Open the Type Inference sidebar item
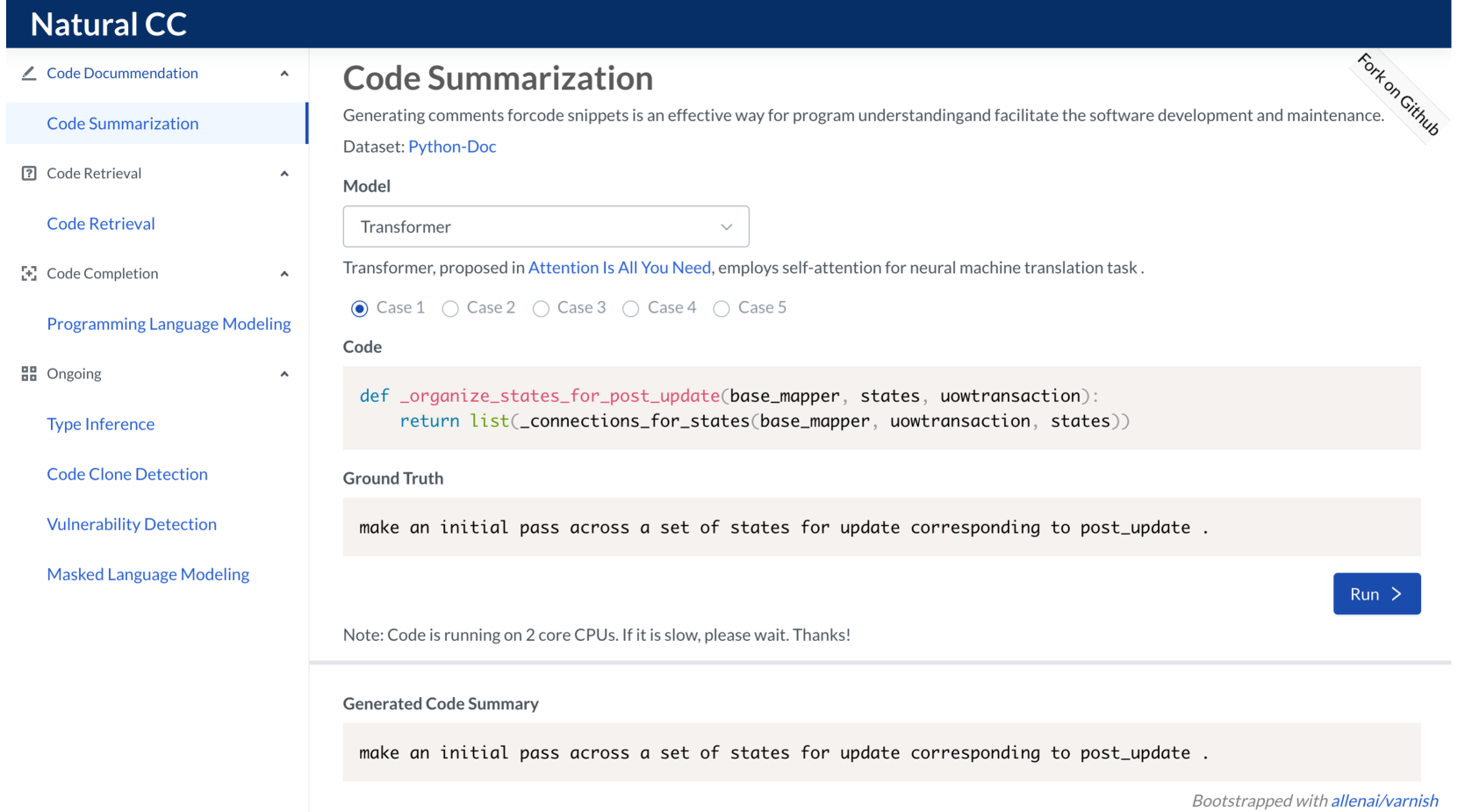Screen dimensions: 1458x812 click(101, 424)
